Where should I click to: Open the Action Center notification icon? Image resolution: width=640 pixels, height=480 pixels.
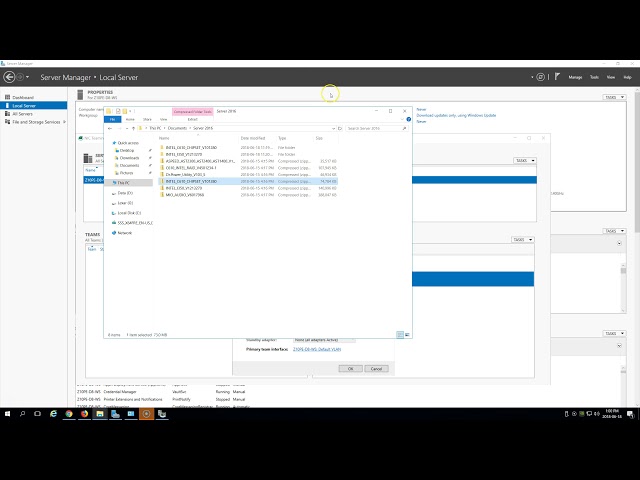click(x=631, y=414)
